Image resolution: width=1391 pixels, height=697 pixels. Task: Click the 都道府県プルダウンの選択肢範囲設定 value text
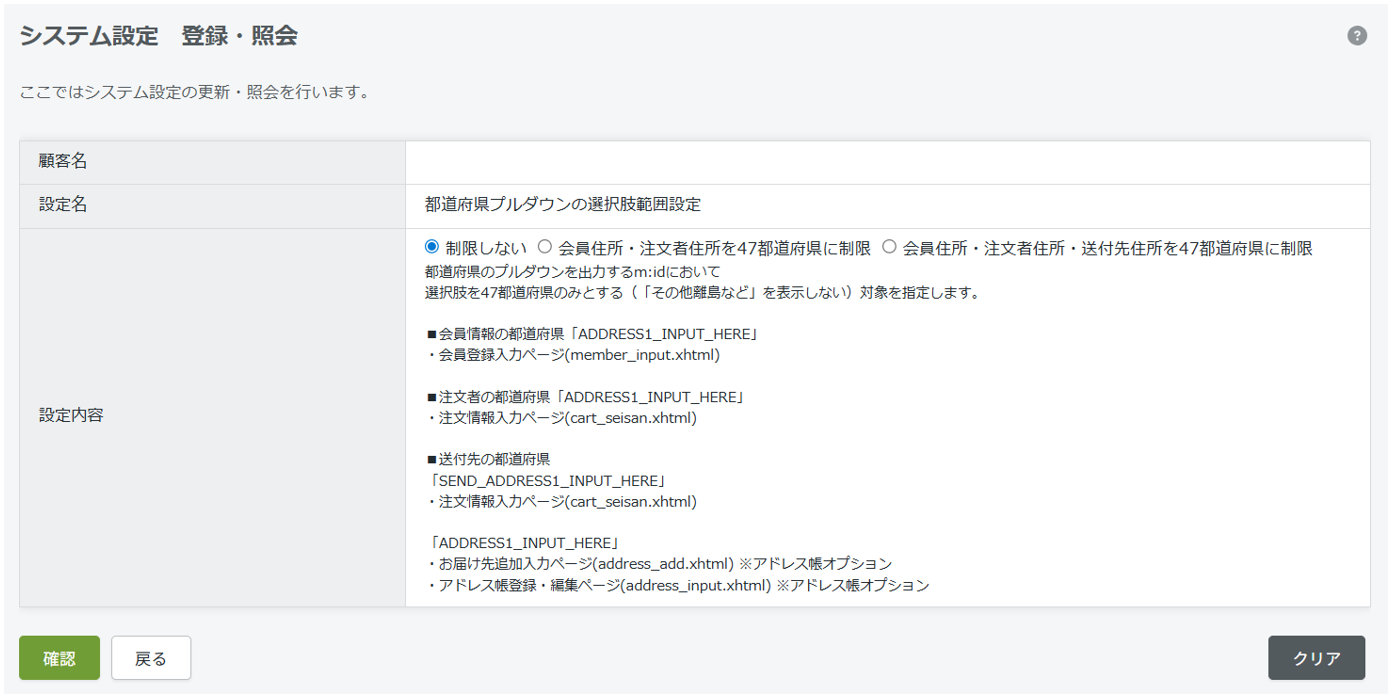click(x=562, y=205)
